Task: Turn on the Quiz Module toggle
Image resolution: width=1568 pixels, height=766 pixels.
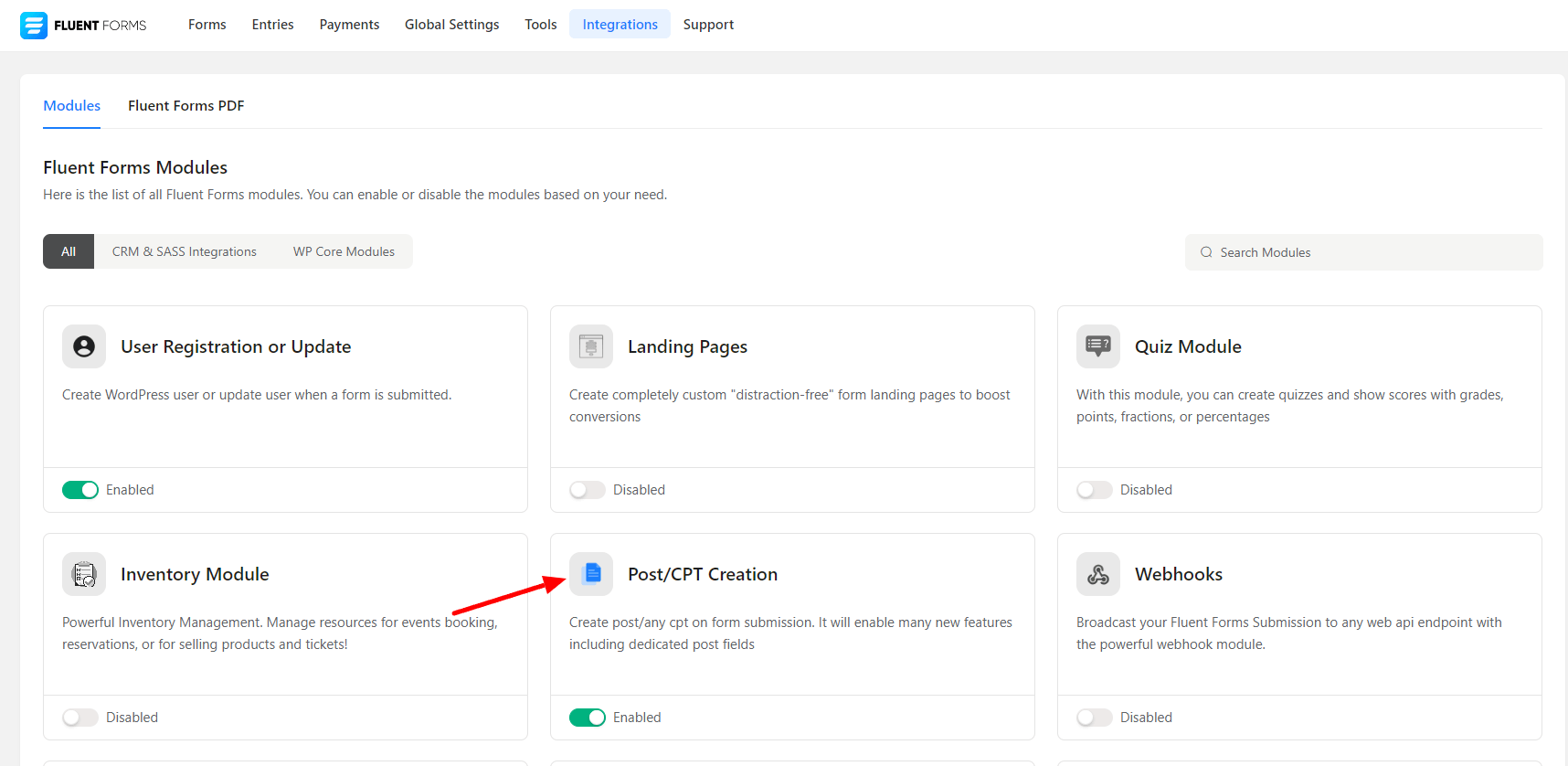Action: (1094, 490)
